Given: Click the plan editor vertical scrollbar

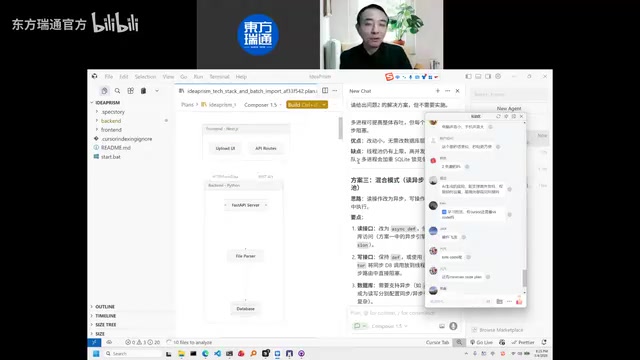Looking at the screenshot, I should click(x=340, y=128).
